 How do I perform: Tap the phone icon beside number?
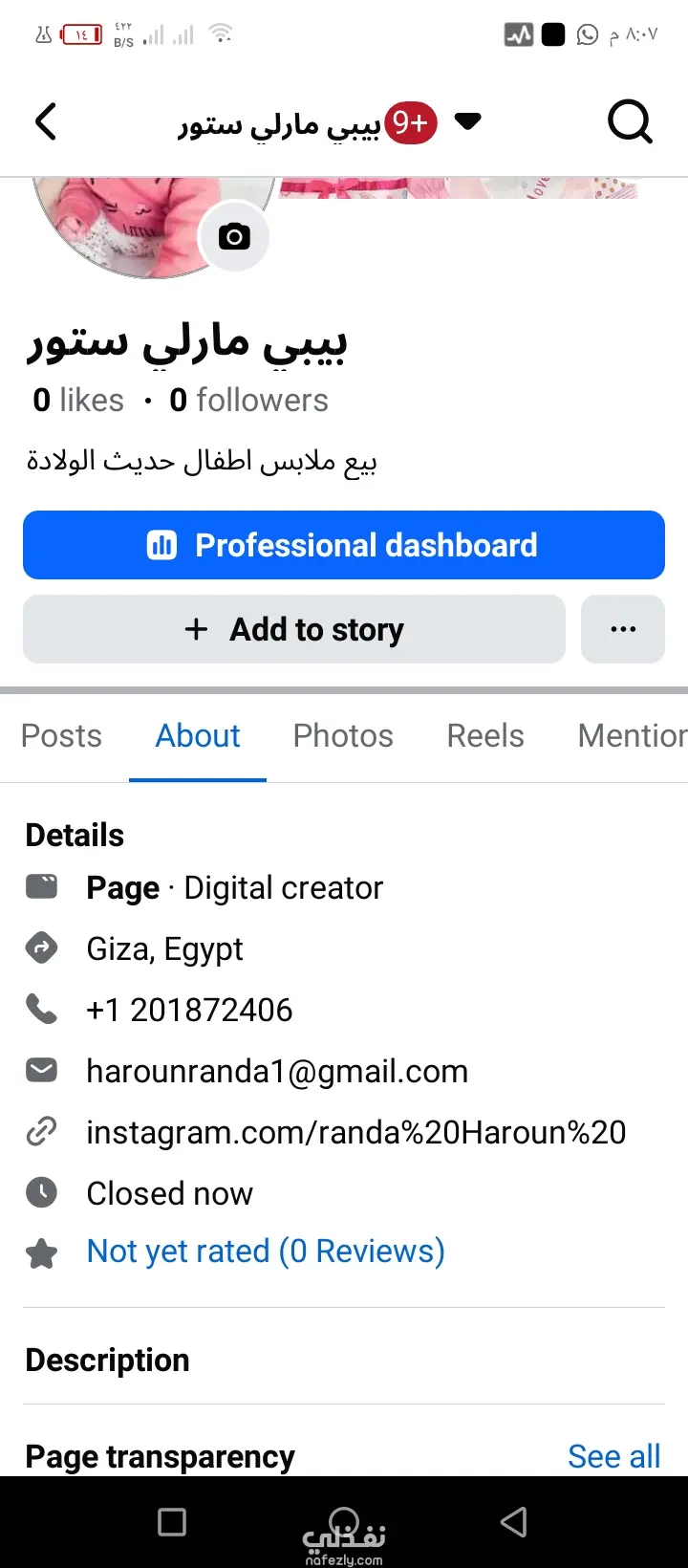point(41,1009)
